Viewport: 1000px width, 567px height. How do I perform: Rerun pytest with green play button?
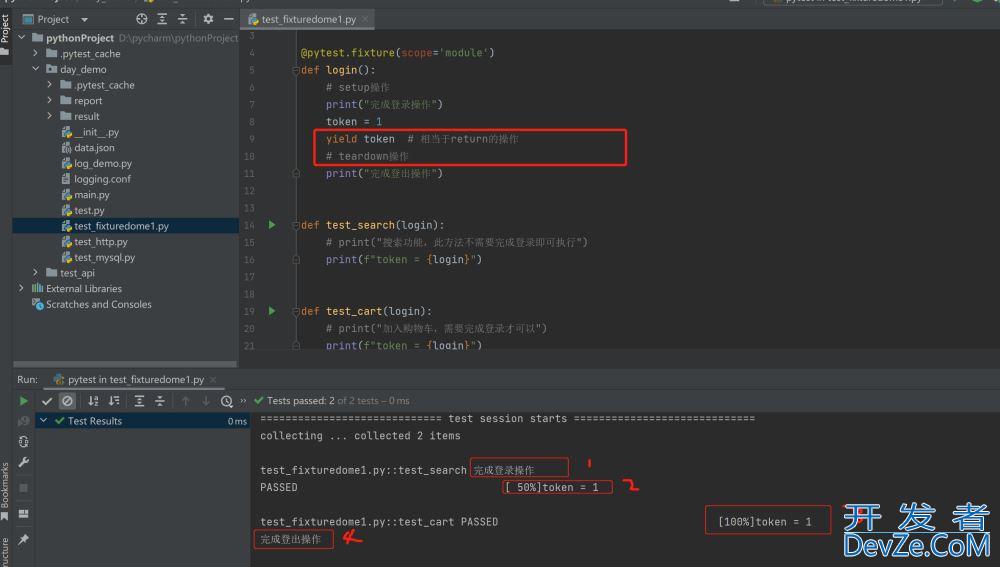tap(24, 401)
